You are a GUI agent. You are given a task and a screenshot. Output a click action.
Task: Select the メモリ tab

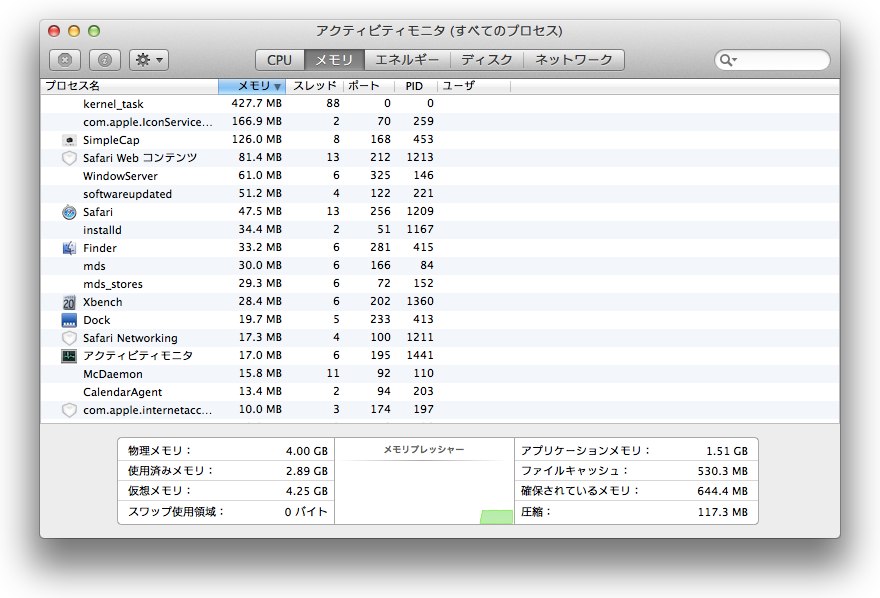(x=334, y=60)
